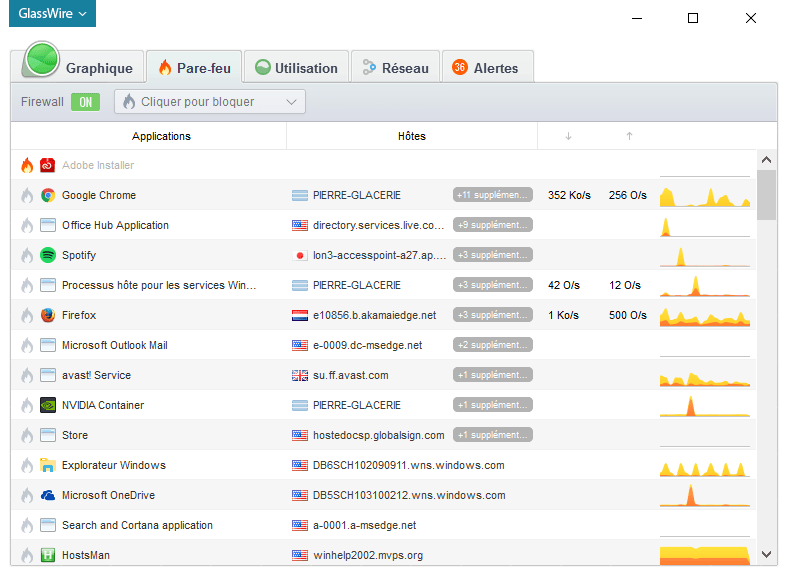Switch to the Pare-feu tab
The height and width of the screenshot is (576, 788).
[194, 67]
